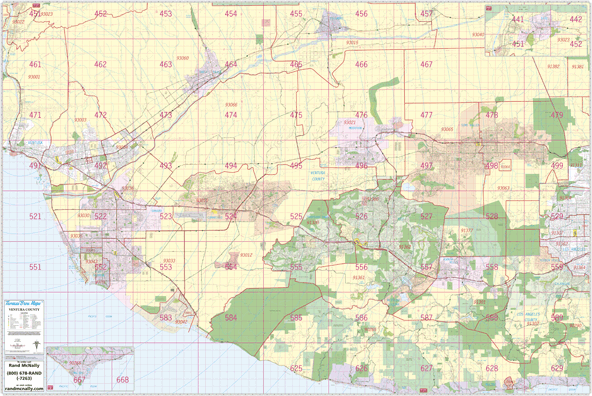Click grid number 555
The width and height of the screenshot is (592, 396).
(x=296, y=267)
